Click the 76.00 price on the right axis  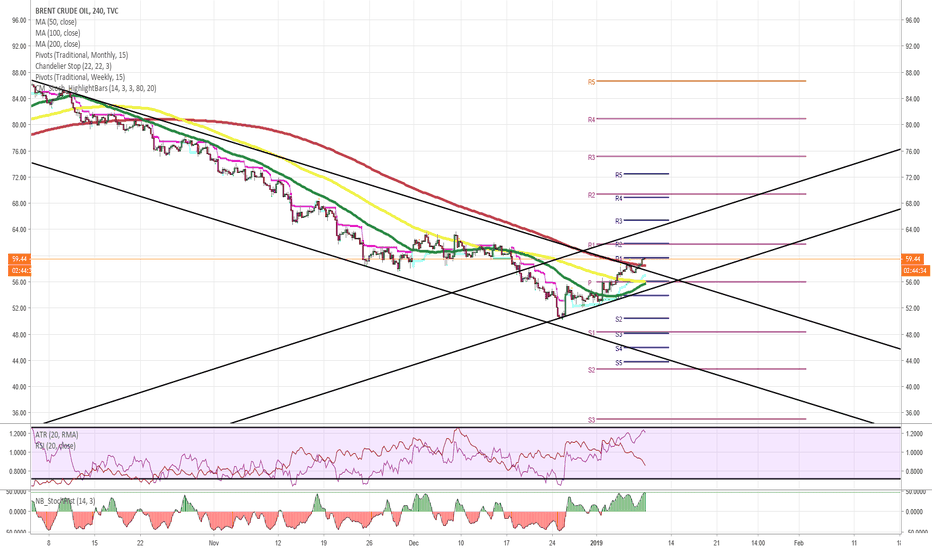[912, 151]
